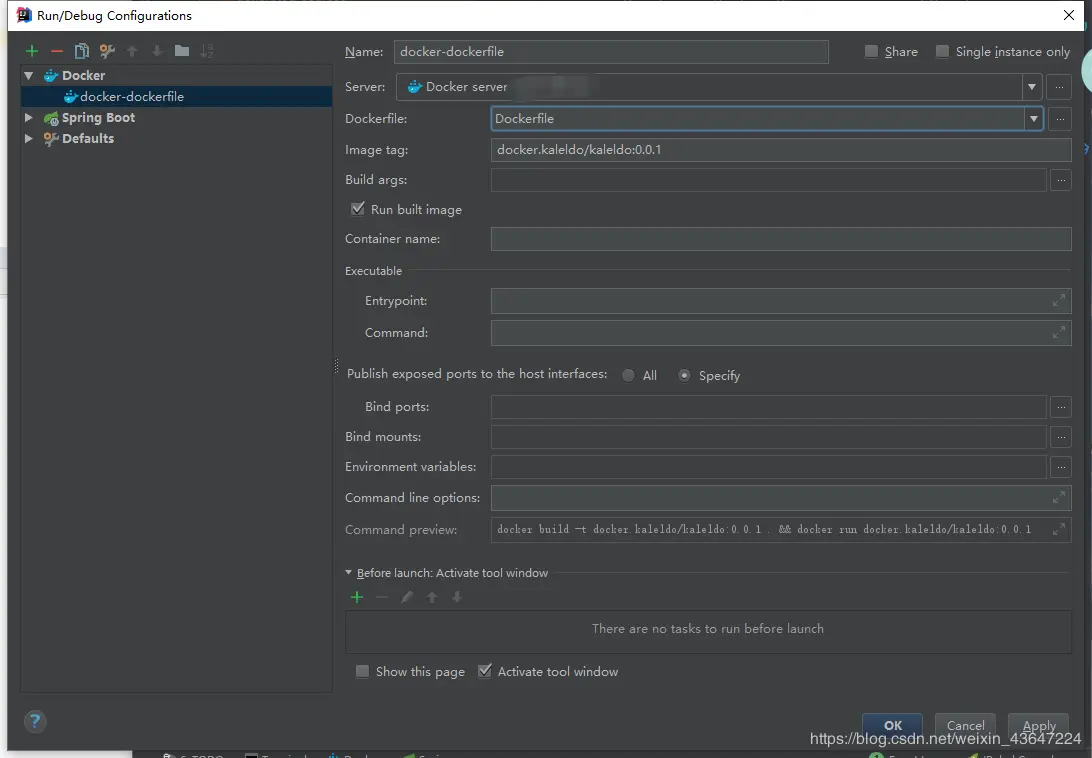1092x758 pixels.
Task: Select the Specify ports radio button
Action: tap(684, 376)
